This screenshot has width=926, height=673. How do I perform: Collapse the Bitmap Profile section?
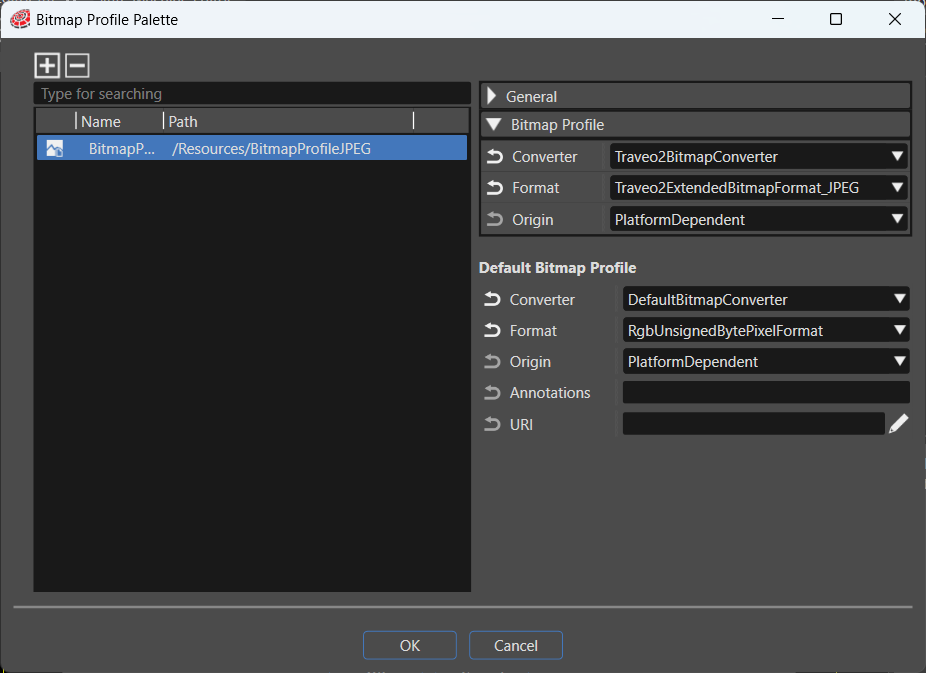click(494, 125)
